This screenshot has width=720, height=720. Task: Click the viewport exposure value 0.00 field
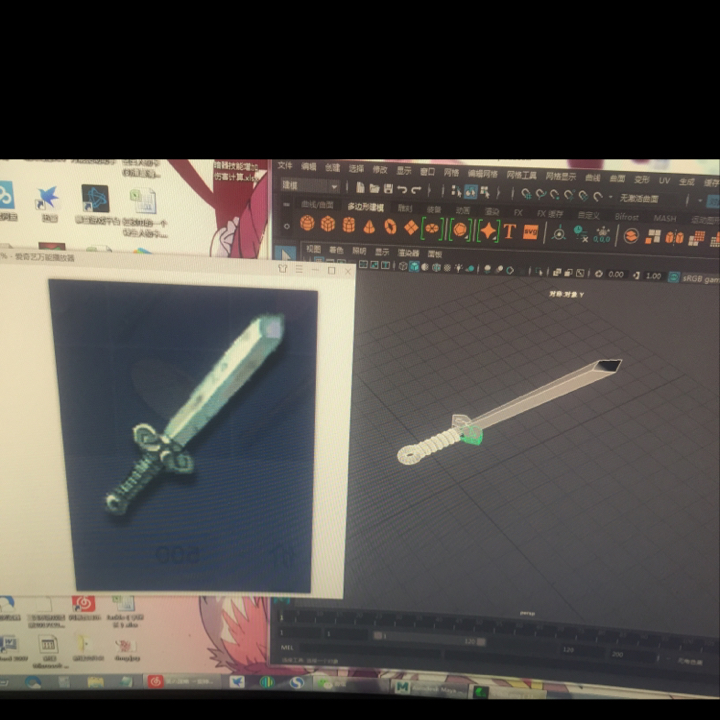(x=616, y=275)
